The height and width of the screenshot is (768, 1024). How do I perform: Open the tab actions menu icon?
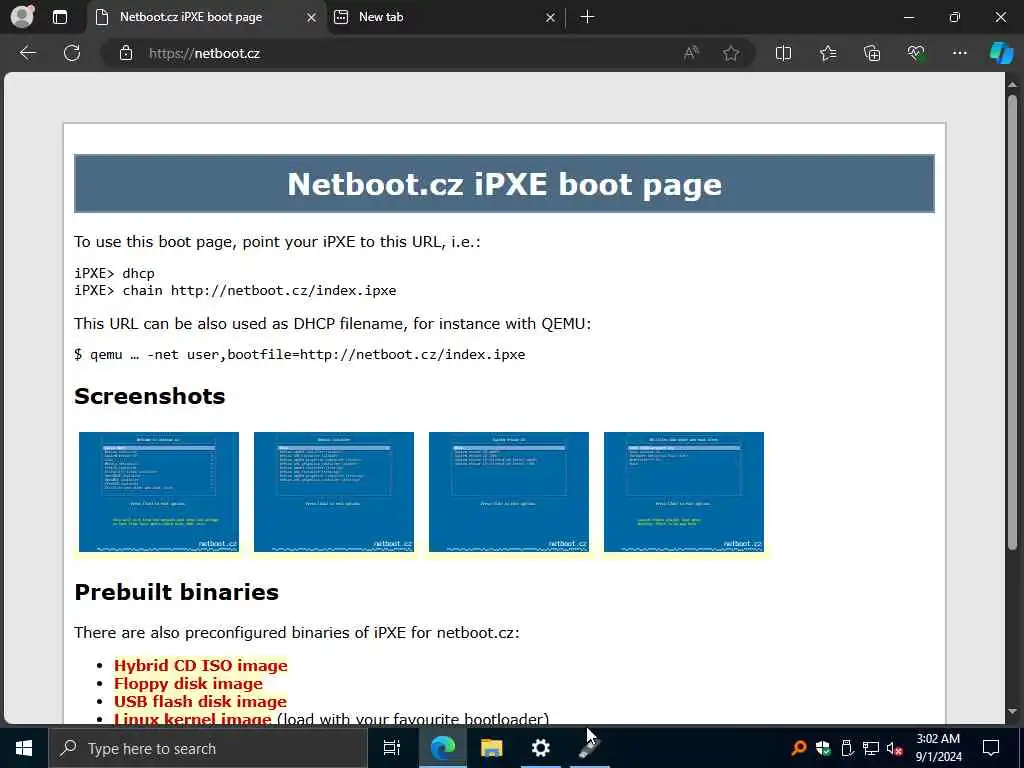click(60, 17)
